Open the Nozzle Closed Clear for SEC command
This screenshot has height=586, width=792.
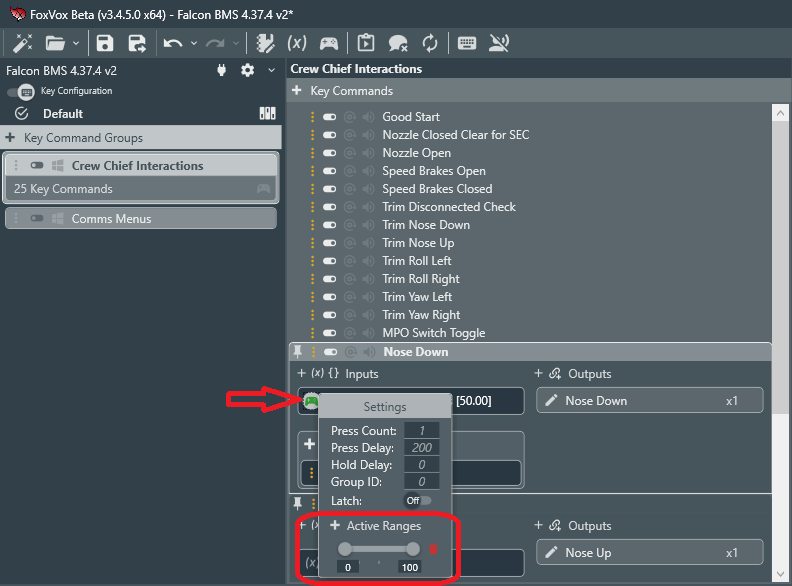point(456,135)
